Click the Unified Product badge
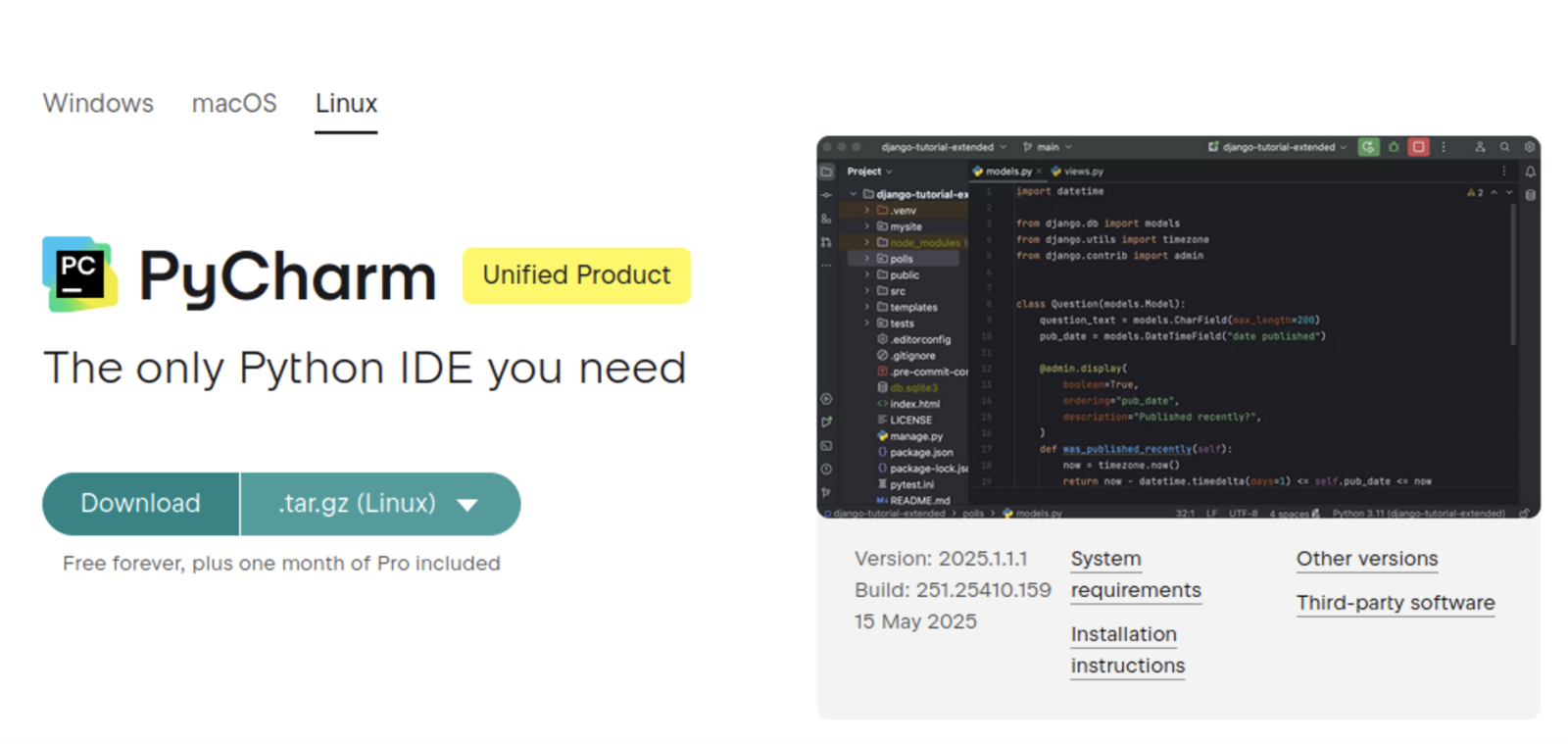Viewport: 1568px width, 744px height. coord(576,275)
